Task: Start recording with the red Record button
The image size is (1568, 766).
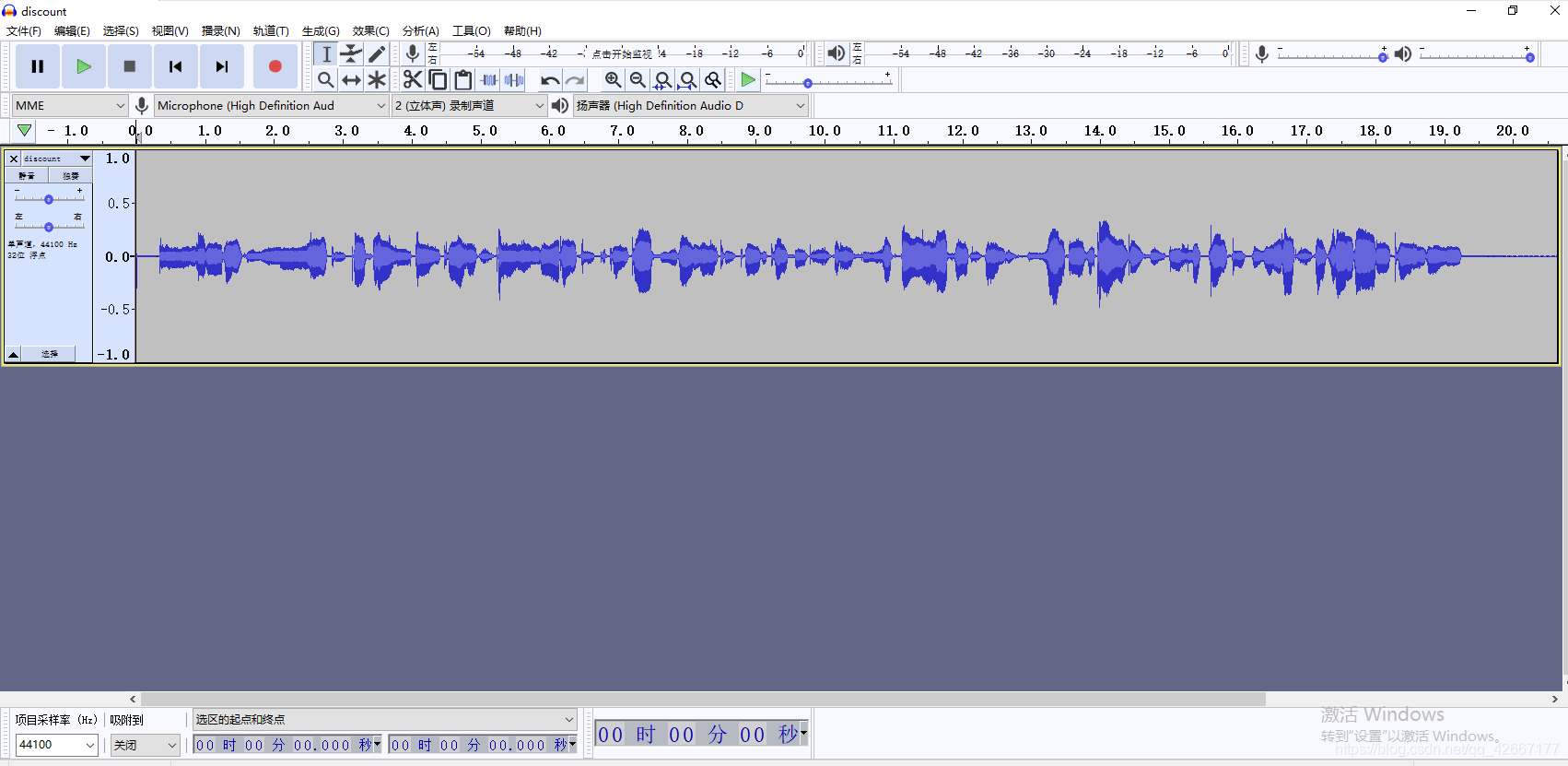Action: (x=275, y=66)
